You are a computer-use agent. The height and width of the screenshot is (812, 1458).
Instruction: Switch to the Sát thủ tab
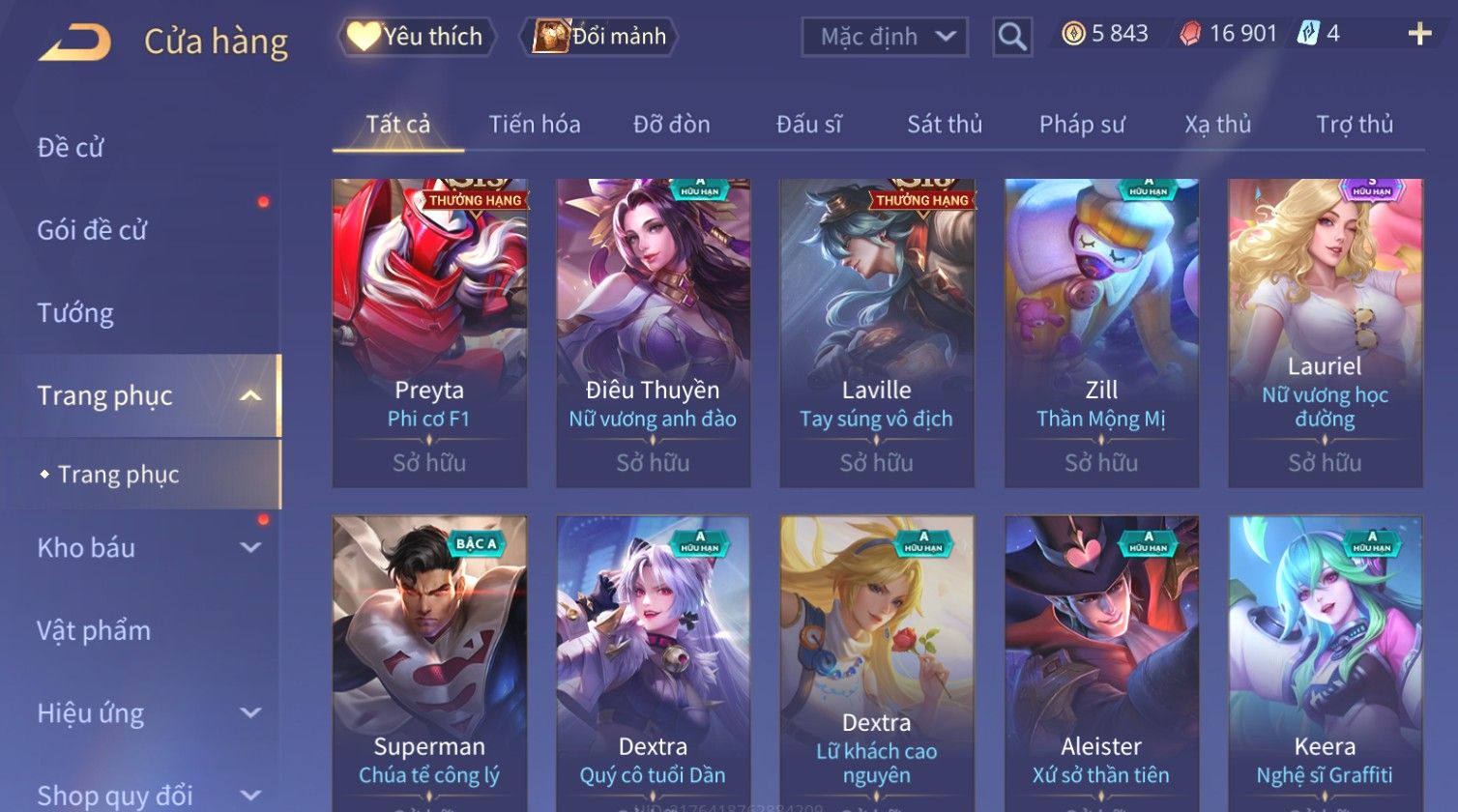click(945, 125)
